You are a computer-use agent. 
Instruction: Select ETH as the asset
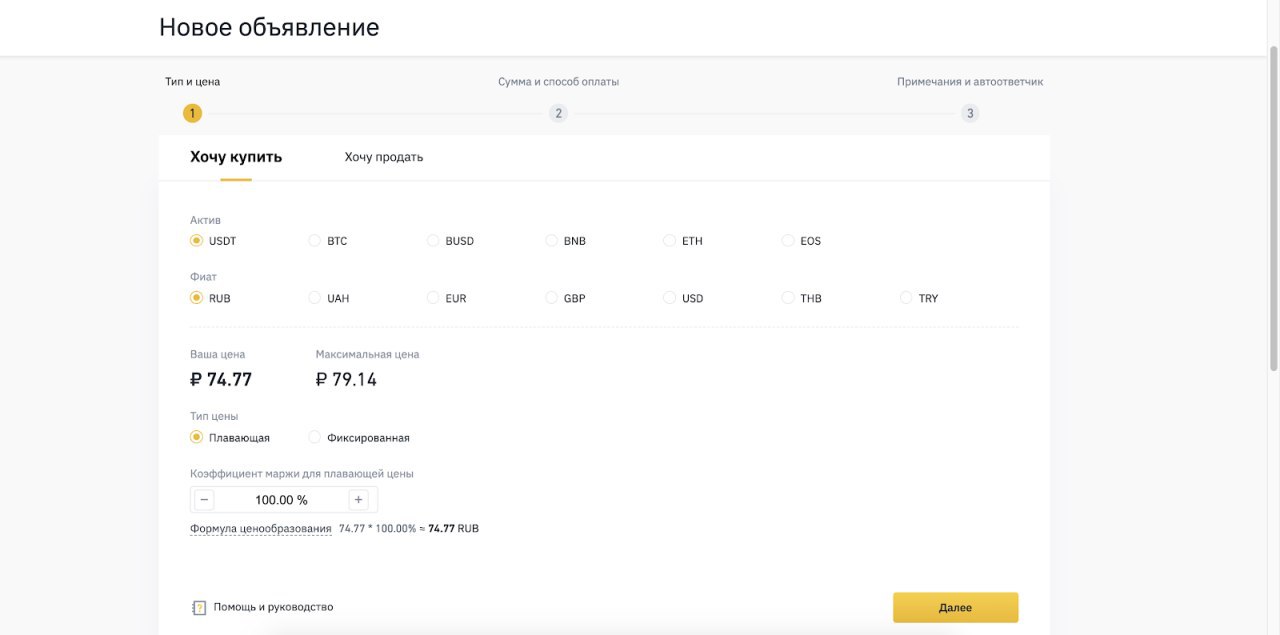point(668,240)
